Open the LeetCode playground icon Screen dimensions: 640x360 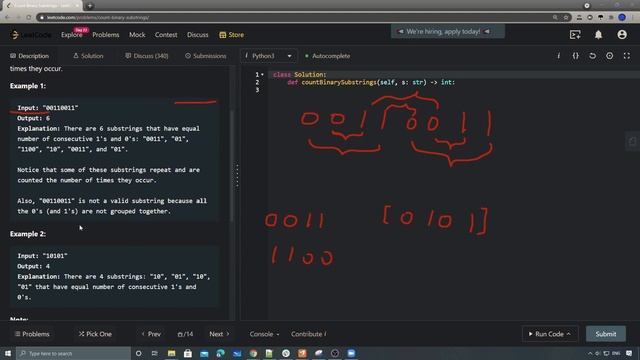[x=575, y=35]
